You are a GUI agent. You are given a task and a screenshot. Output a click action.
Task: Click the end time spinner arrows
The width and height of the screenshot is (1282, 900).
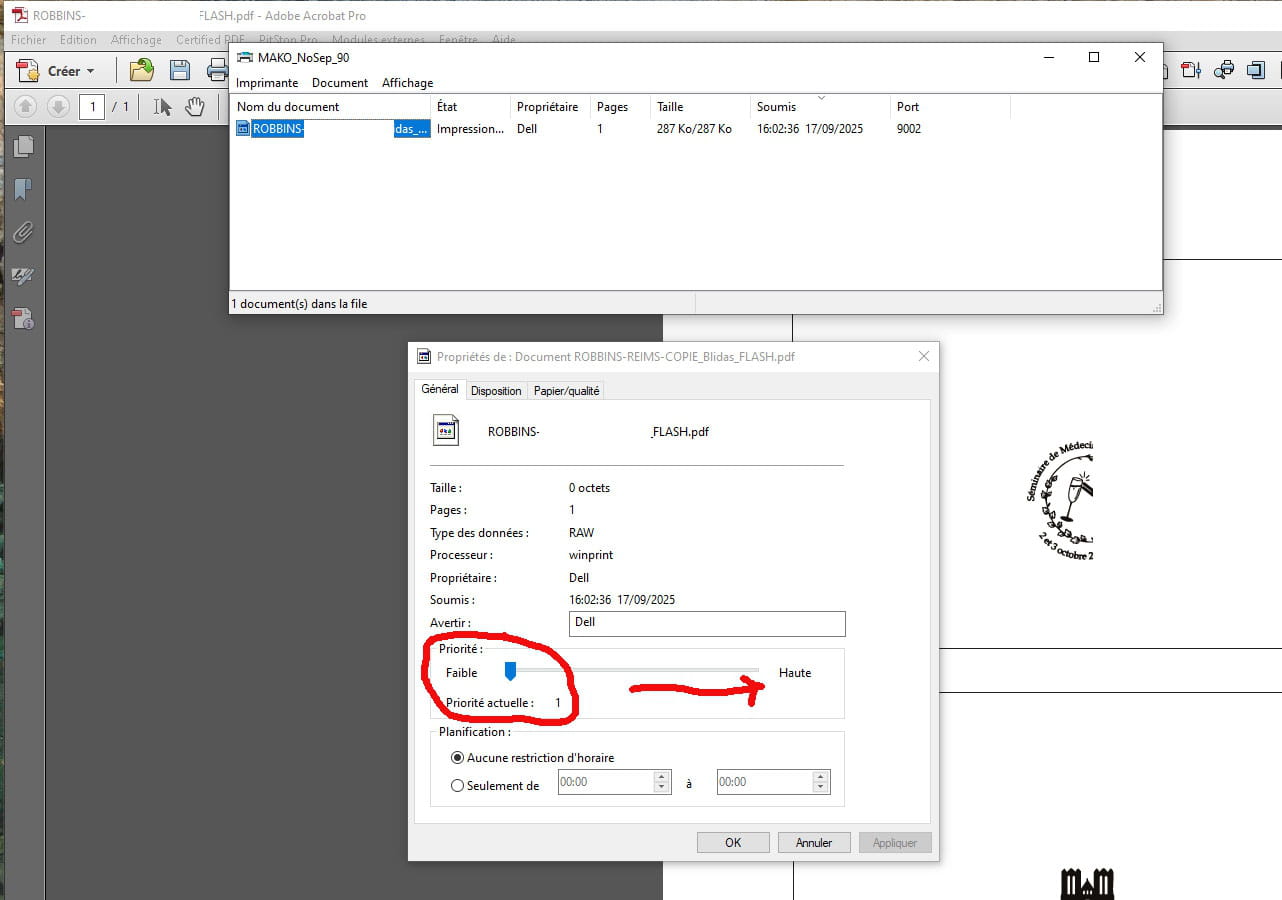821,782
